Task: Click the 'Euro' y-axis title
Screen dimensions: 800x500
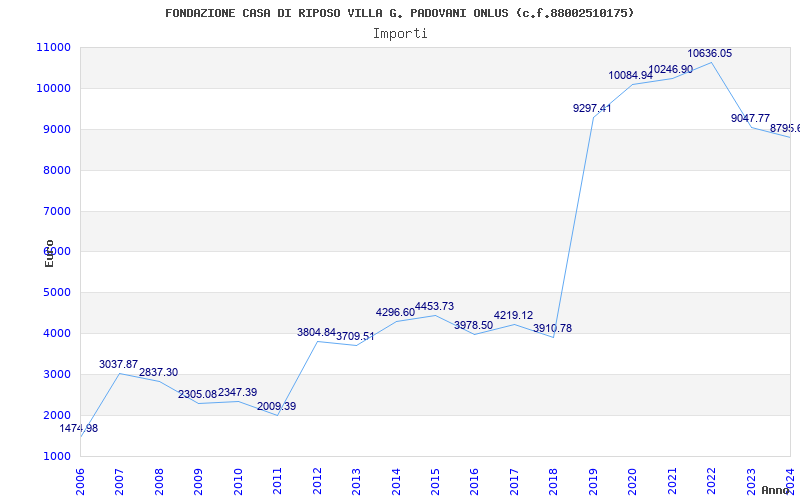Action: pyautogui.click(x=49, y=253)
